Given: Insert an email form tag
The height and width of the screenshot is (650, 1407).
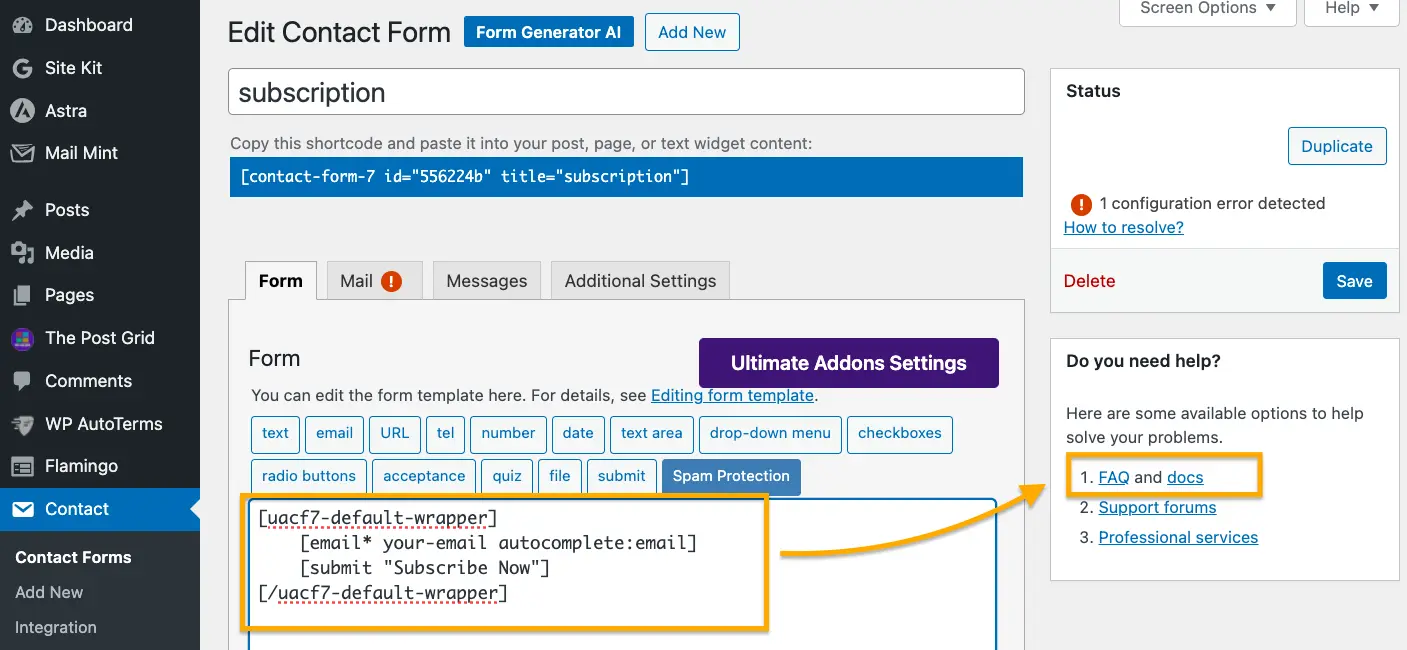Looking at the screenshot, I should pos(334,434).
